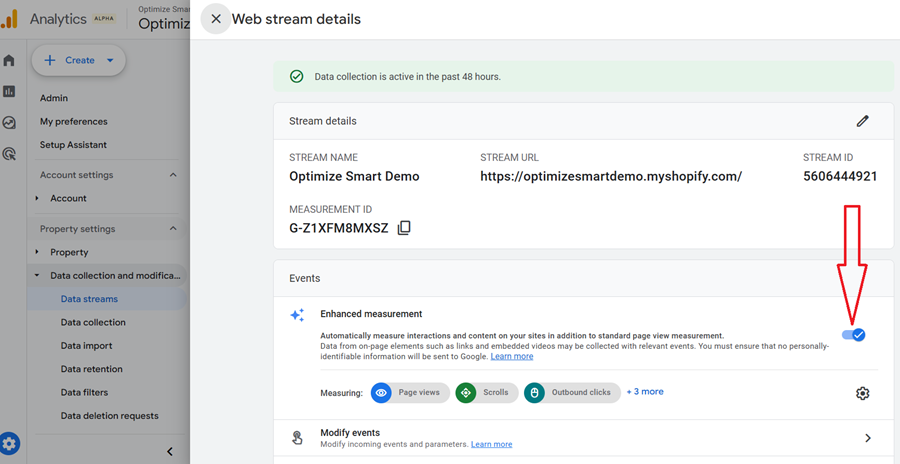900x464 pixels.
Task: Click Learn more under Enhanced measurement
Action: [512, 357]
